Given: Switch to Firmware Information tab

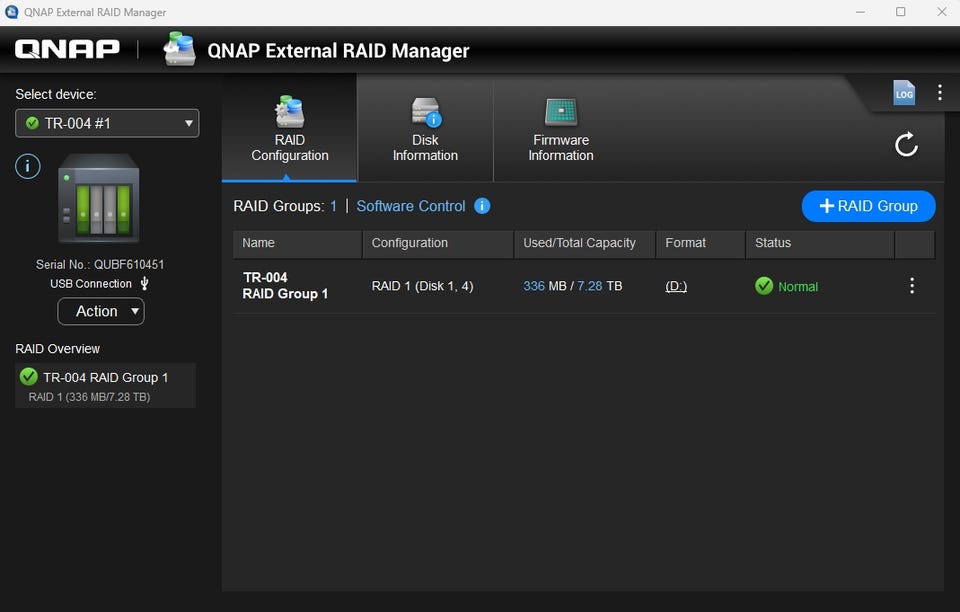Looking at the screenshot, I should (561, 129).
